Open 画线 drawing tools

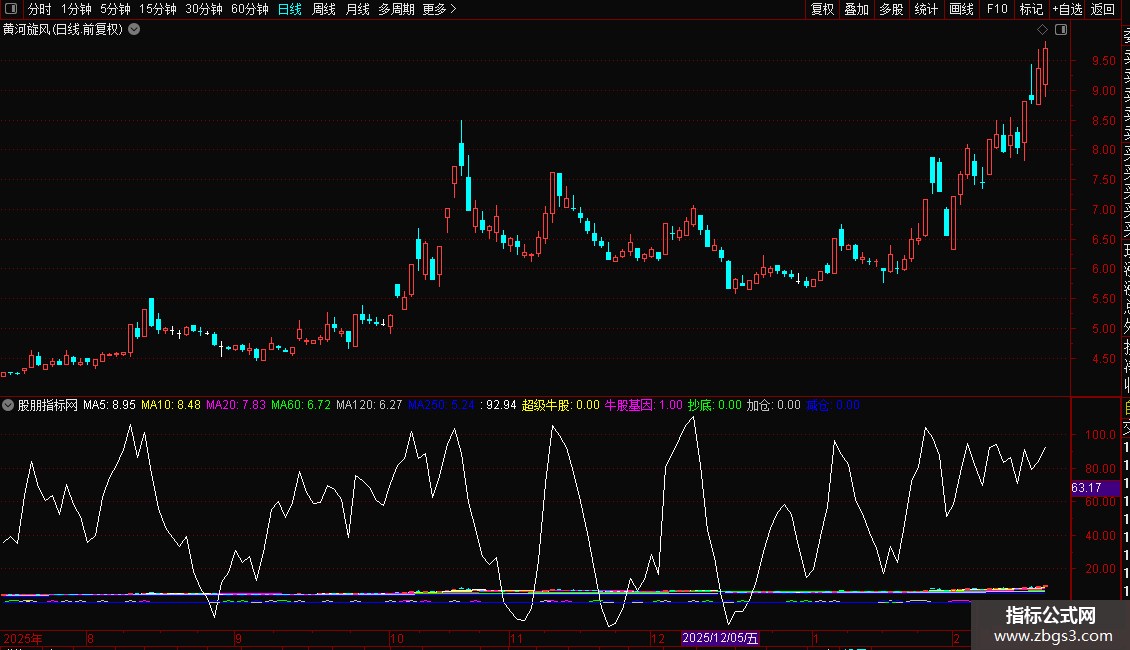[x=961, y=9]
